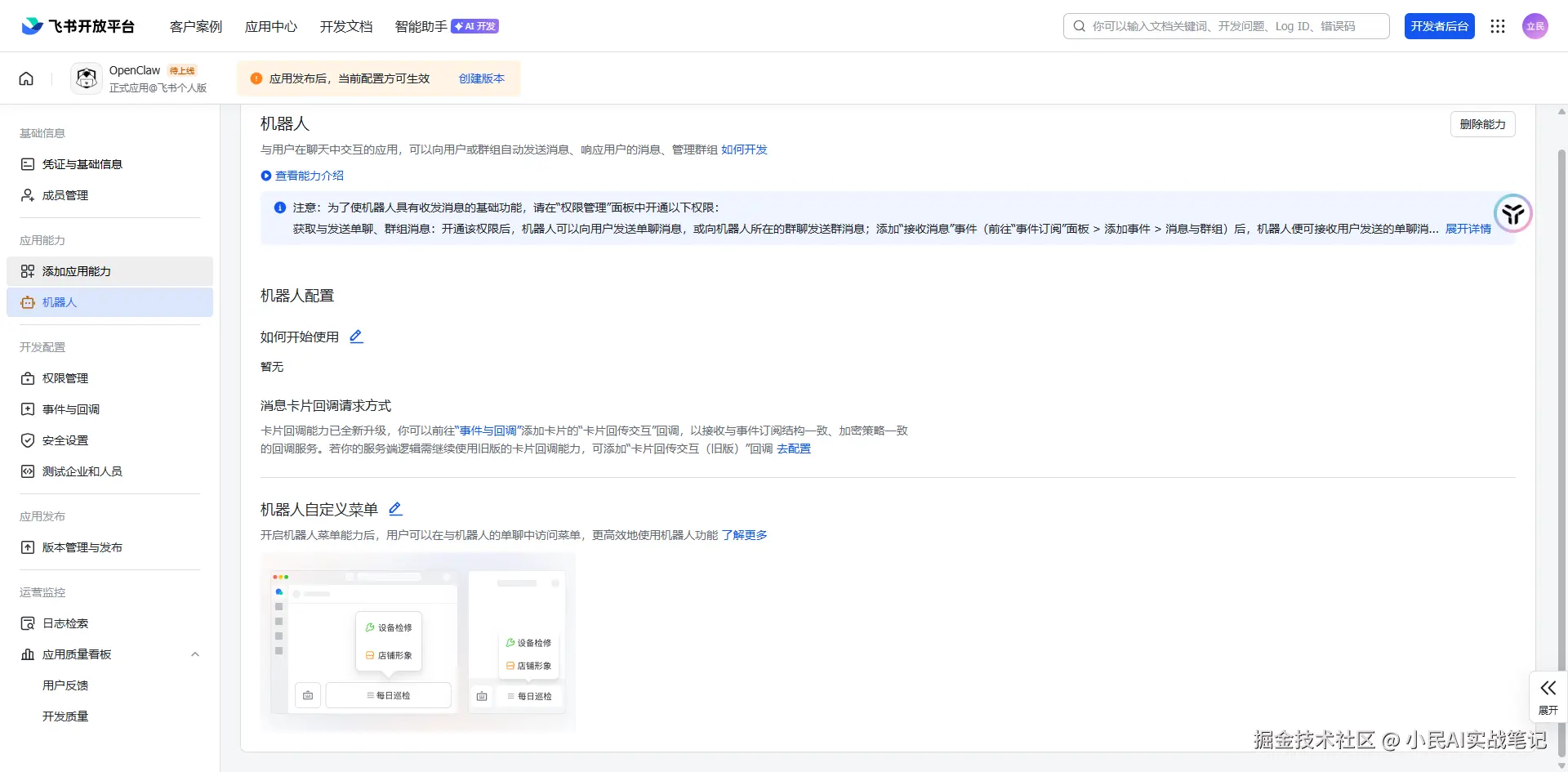Open the user avatar 立民
Viewport: 1568px width, 772px height.
click(x=1535, y=26)
